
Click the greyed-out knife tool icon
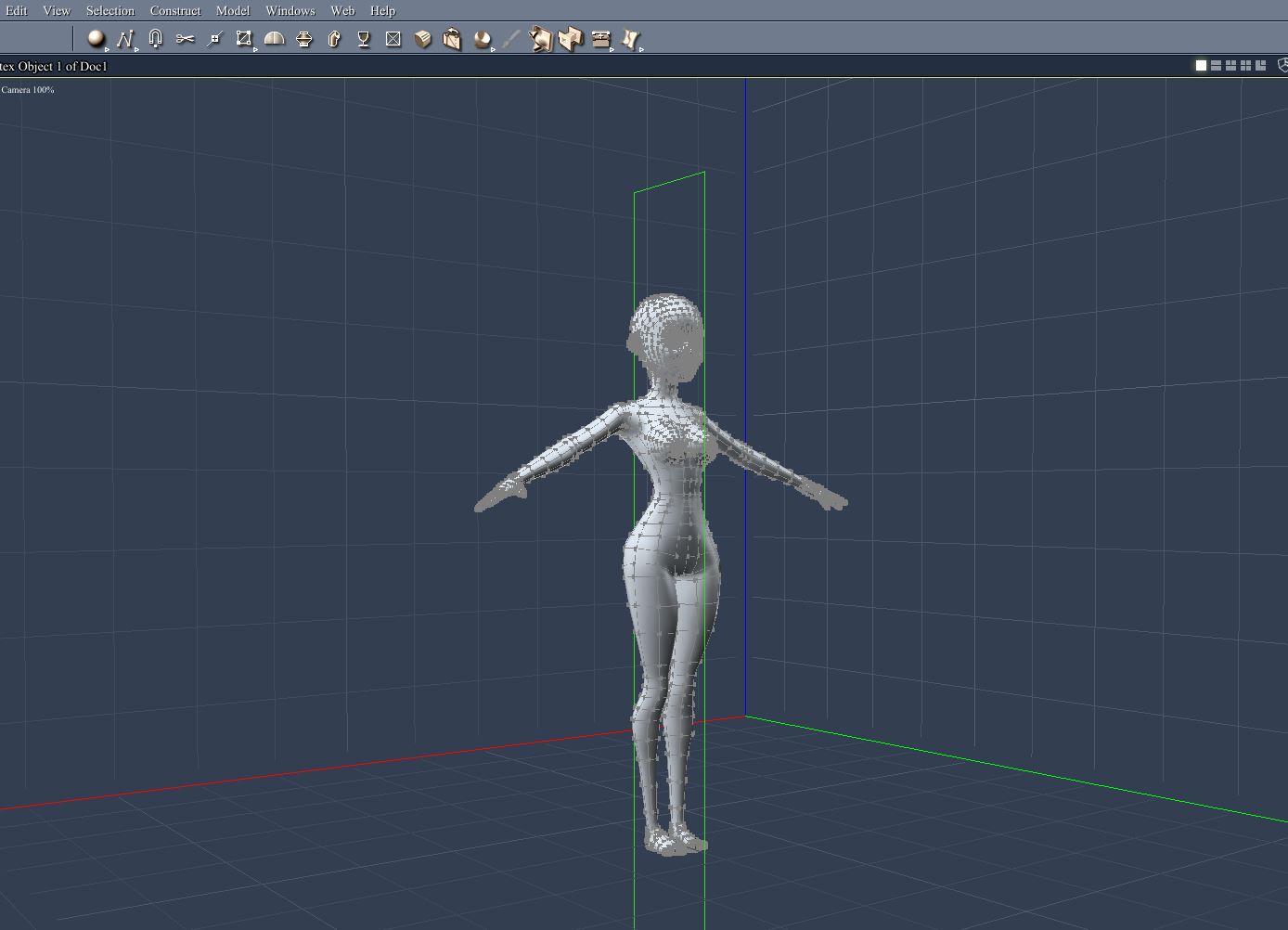click(511, 39)
